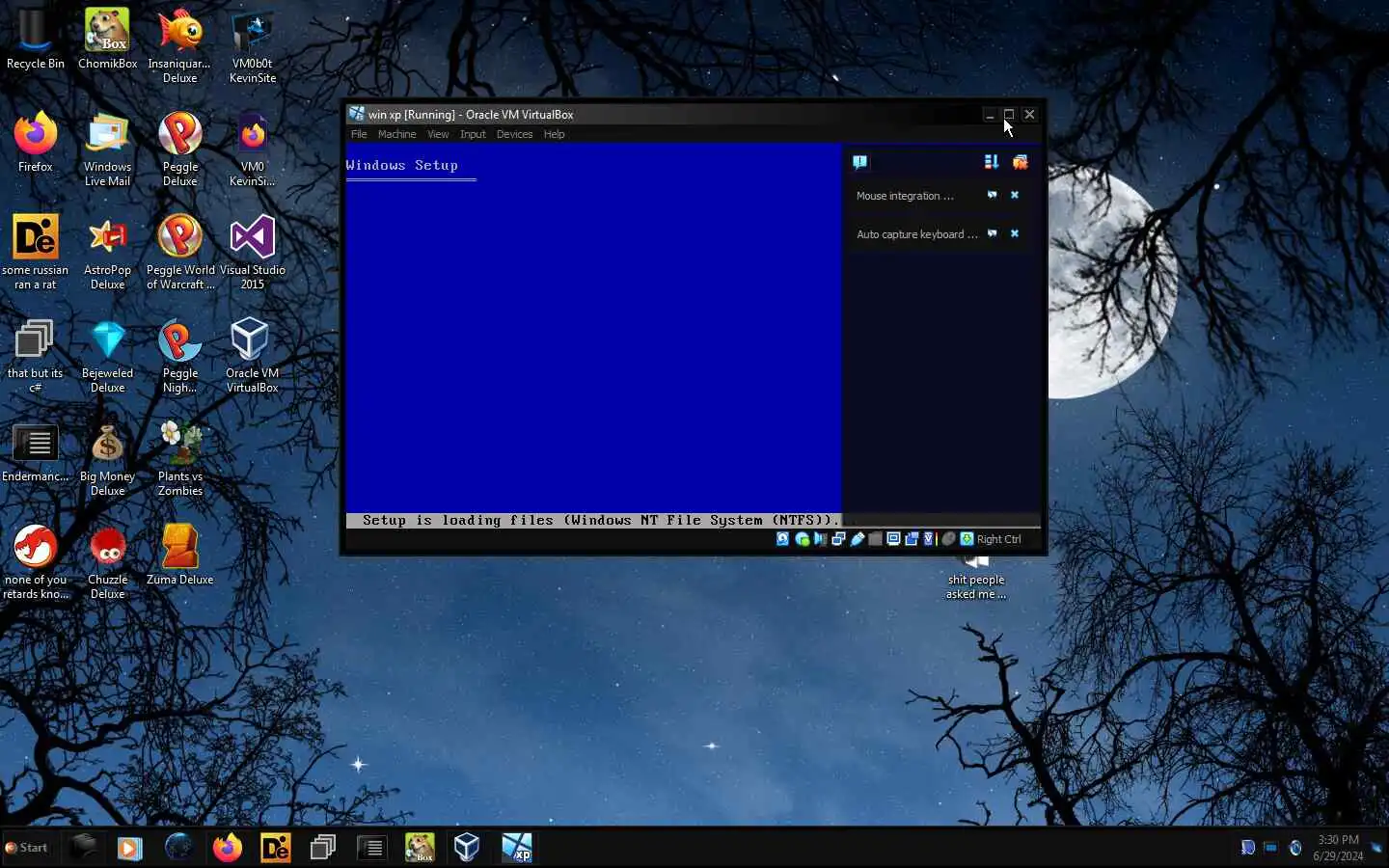
Task: Select the Plants vs Zombies desktop icon
Action: point(180,459)
